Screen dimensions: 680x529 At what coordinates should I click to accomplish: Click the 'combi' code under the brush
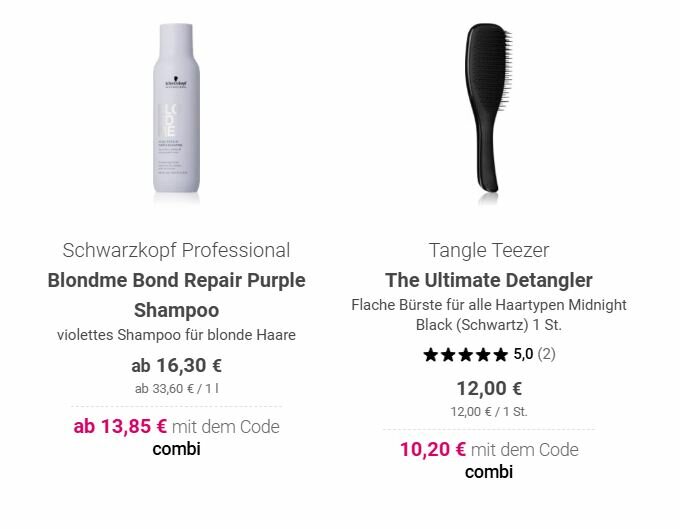[x=489, y=472]
